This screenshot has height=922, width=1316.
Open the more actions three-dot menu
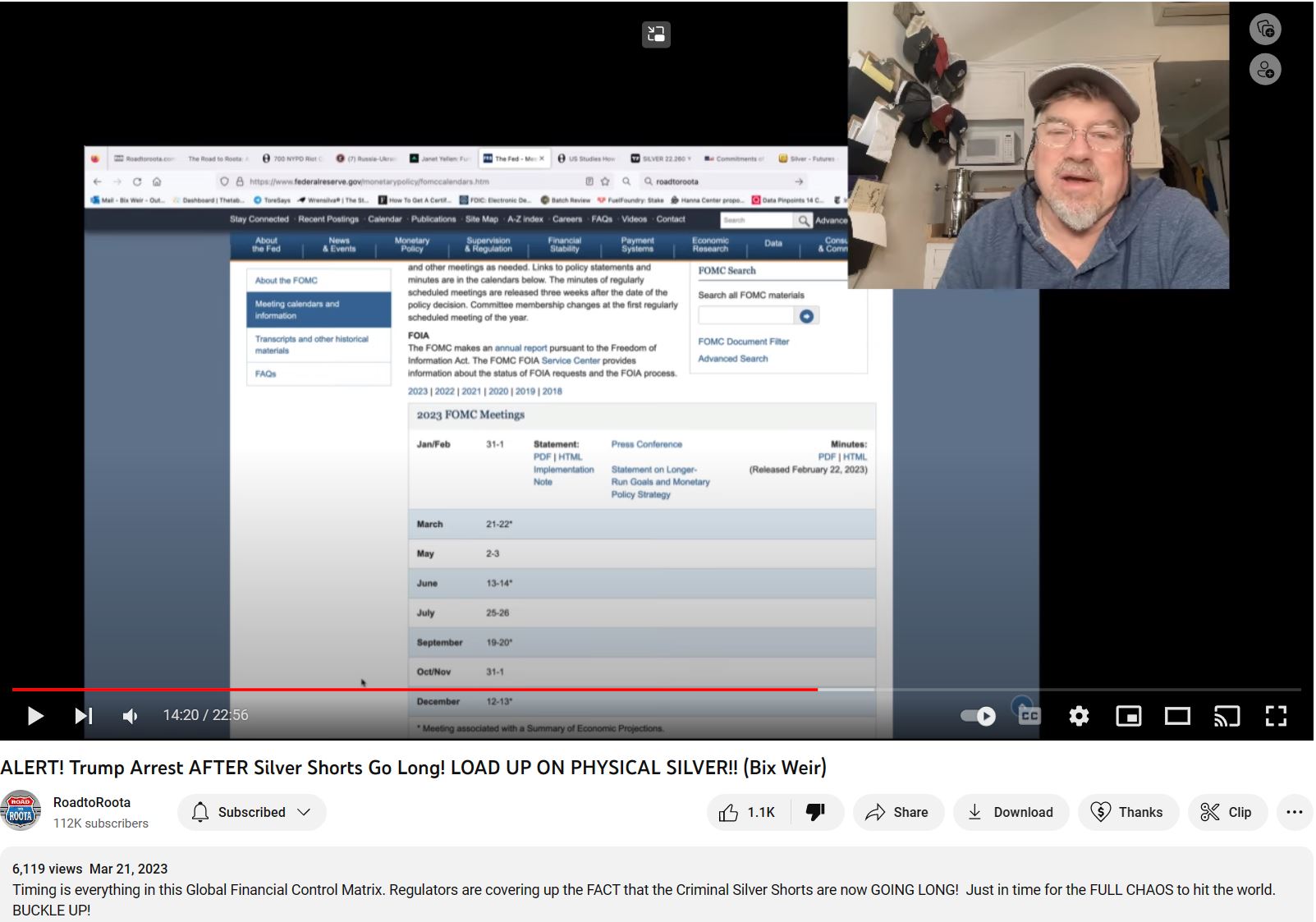tap(1295, 812)
